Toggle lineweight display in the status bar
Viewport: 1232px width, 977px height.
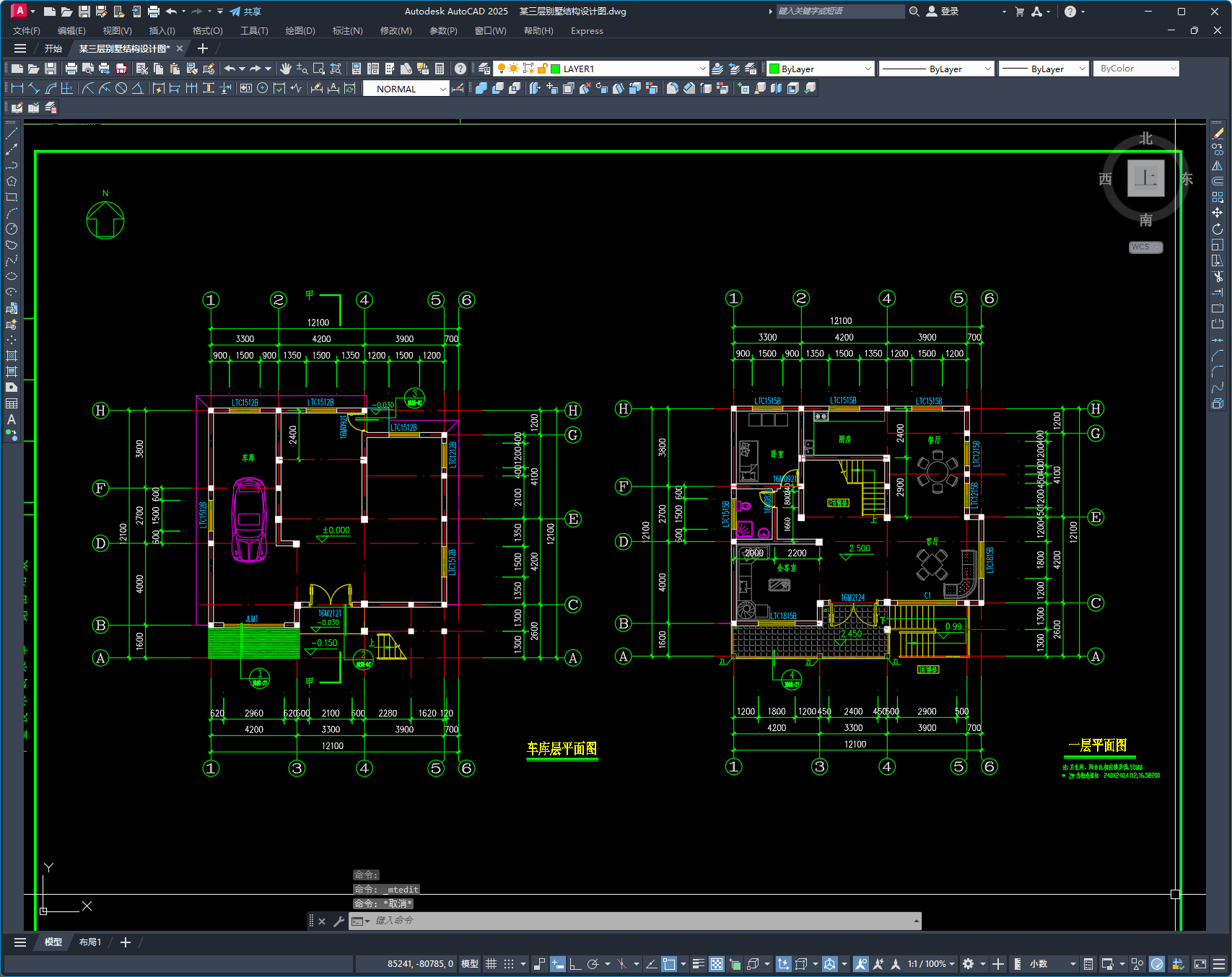click(699, 964)
